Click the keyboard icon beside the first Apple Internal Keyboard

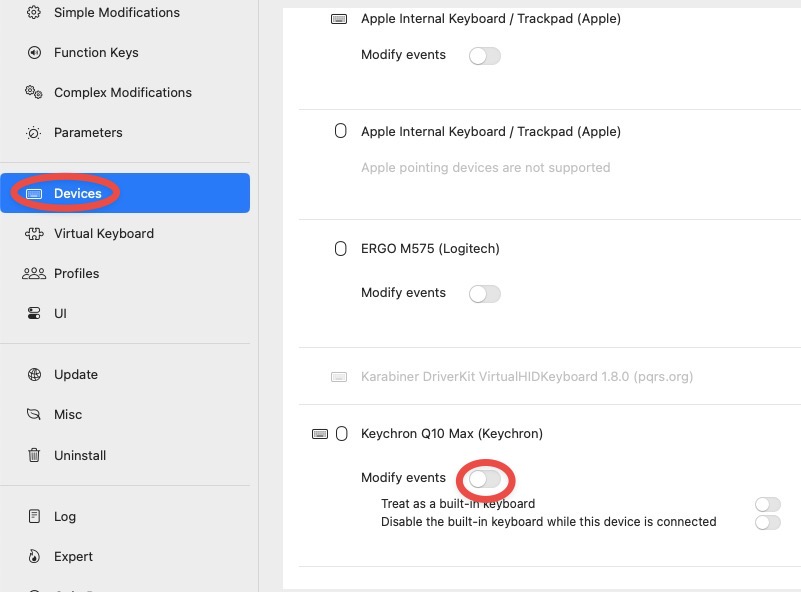339,19
